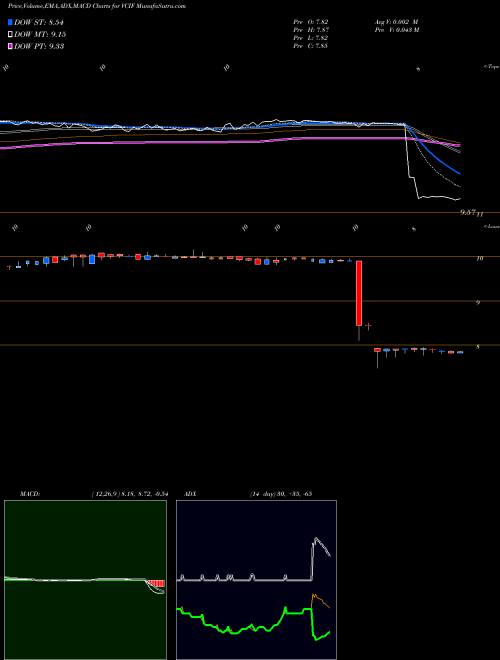Click the blue DOW ST legend swatch
Viewport: 500px width, 660px height.
(10, 22)
